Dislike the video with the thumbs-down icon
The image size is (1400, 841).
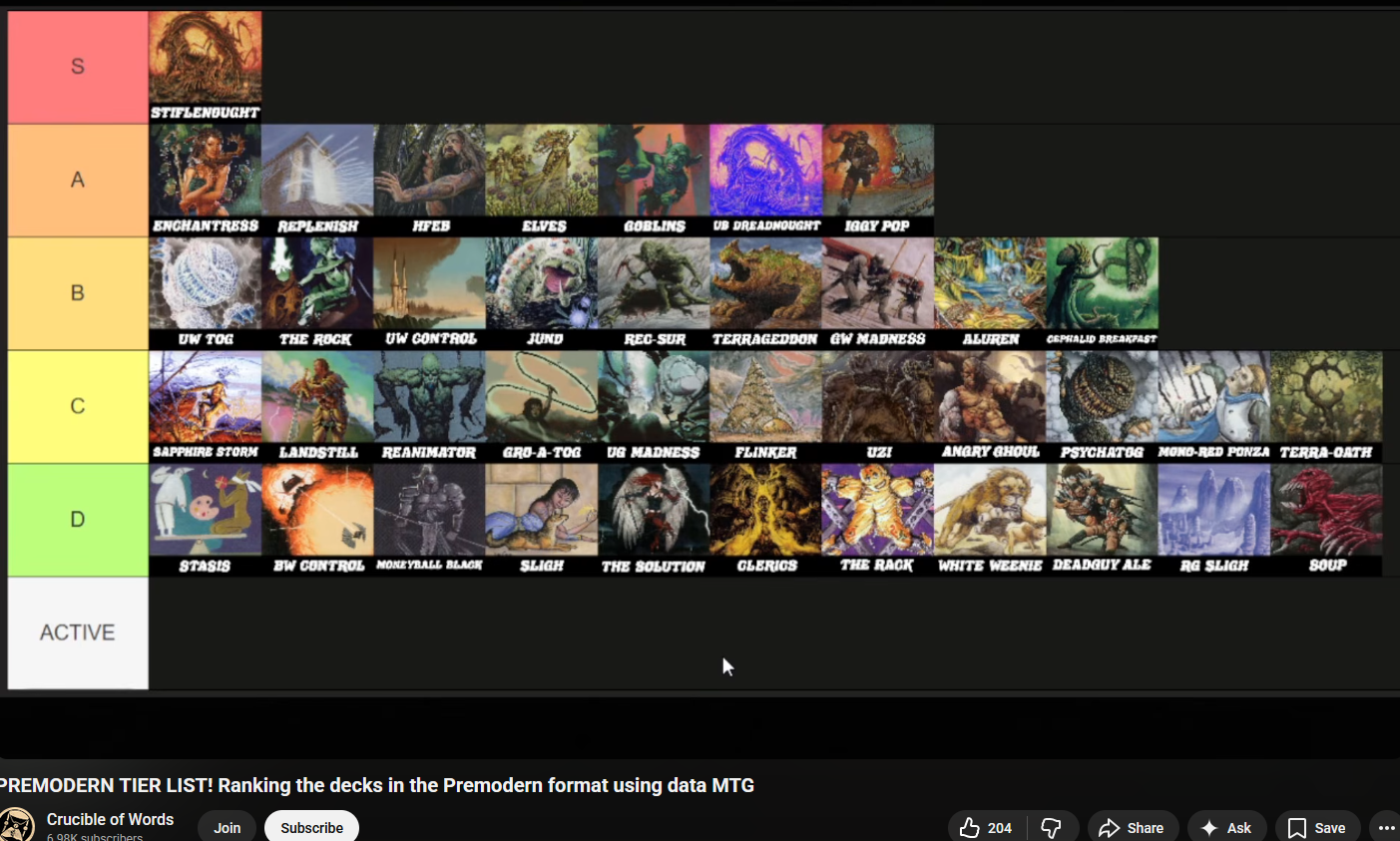pyautogui.click(x=1052, y=828)
